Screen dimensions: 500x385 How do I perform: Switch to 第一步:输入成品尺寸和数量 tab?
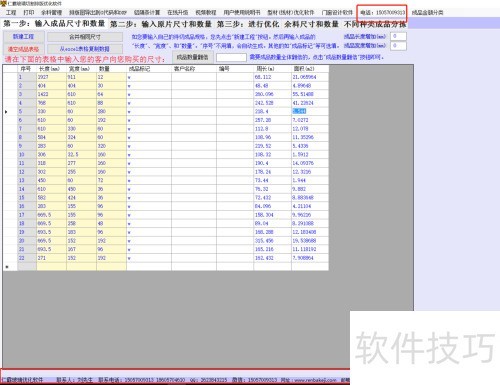tap(54, 24)
